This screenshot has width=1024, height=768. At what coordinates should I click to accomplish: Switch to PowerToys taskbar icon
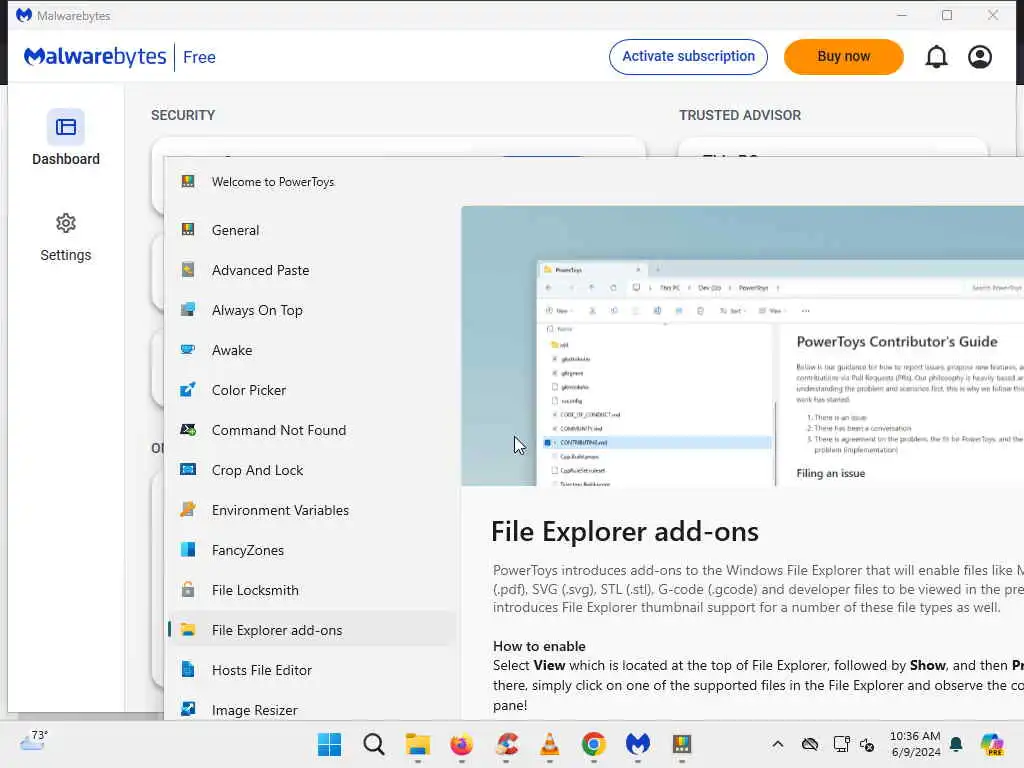pos(682,744)
